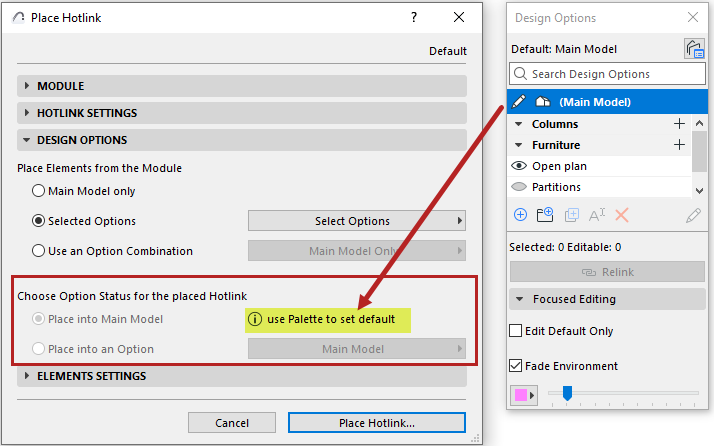The width and height of the screenshot is (714, 446).
Task: Collapse the DESIGN OPTIONS panel
Action: (242, 139)
